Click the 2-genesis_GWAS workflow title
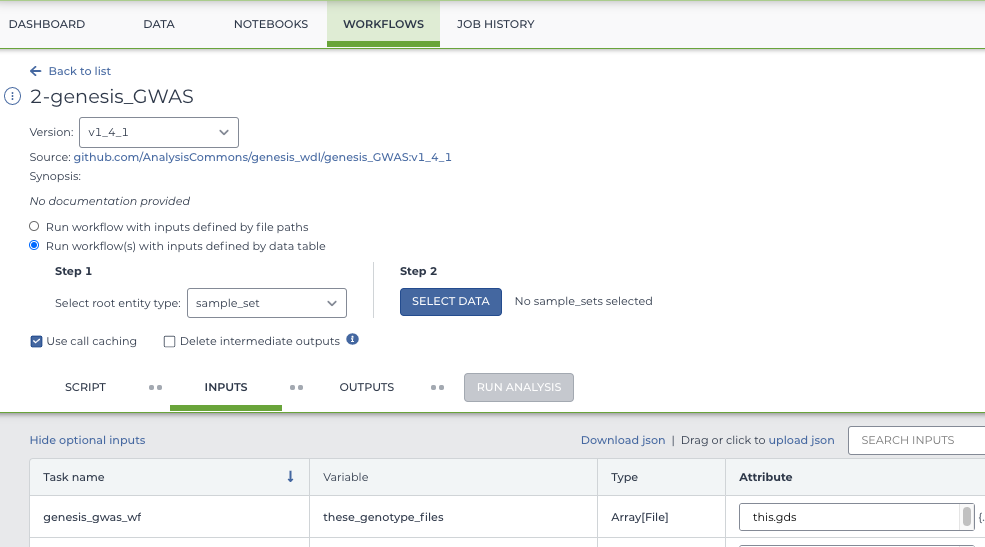 [x=112, y=96]
